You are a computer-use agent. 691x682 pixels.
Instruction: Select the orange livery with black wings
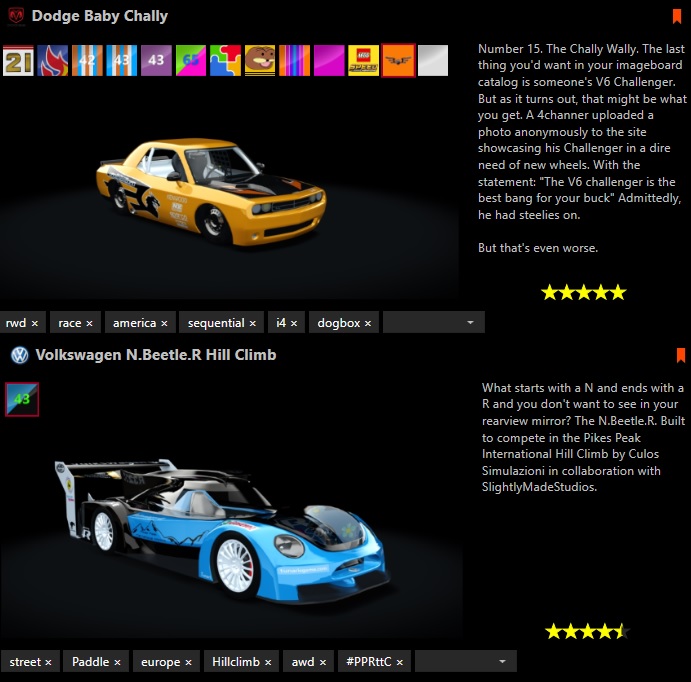pyautogui.click(x=398, y=61)
